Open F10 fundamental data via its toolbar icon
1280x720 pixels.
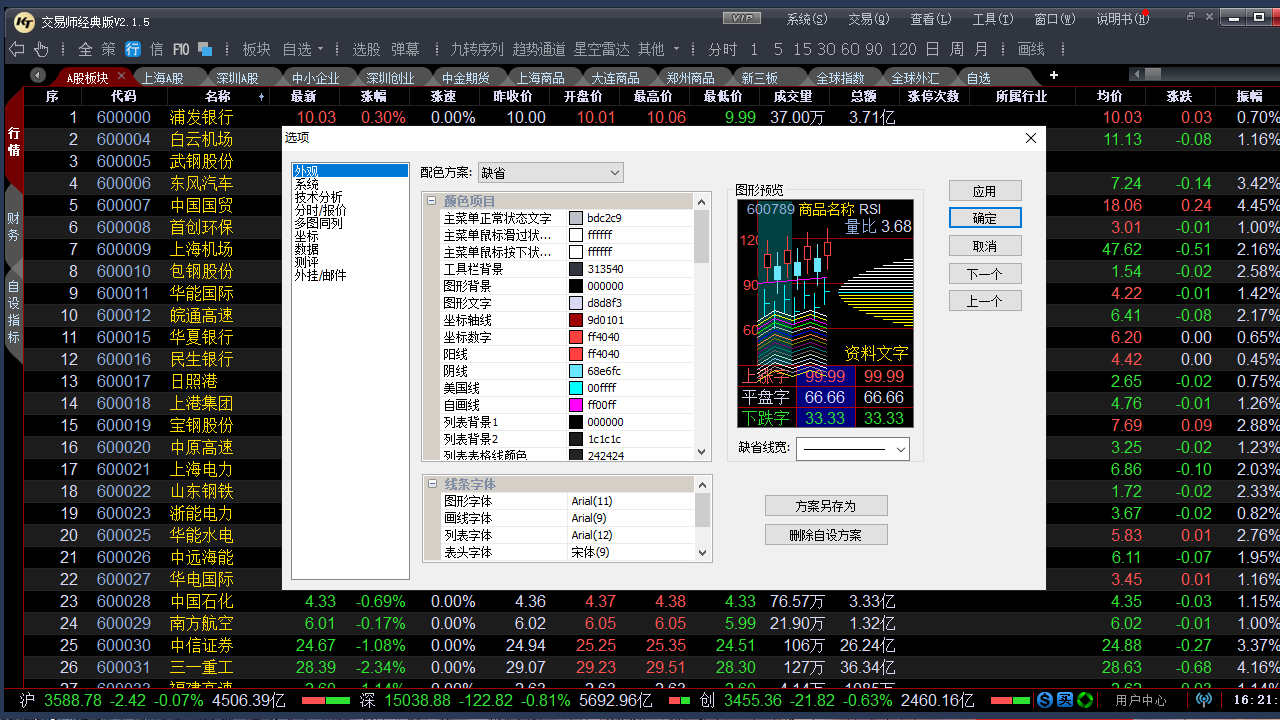(x=180, y=48)
